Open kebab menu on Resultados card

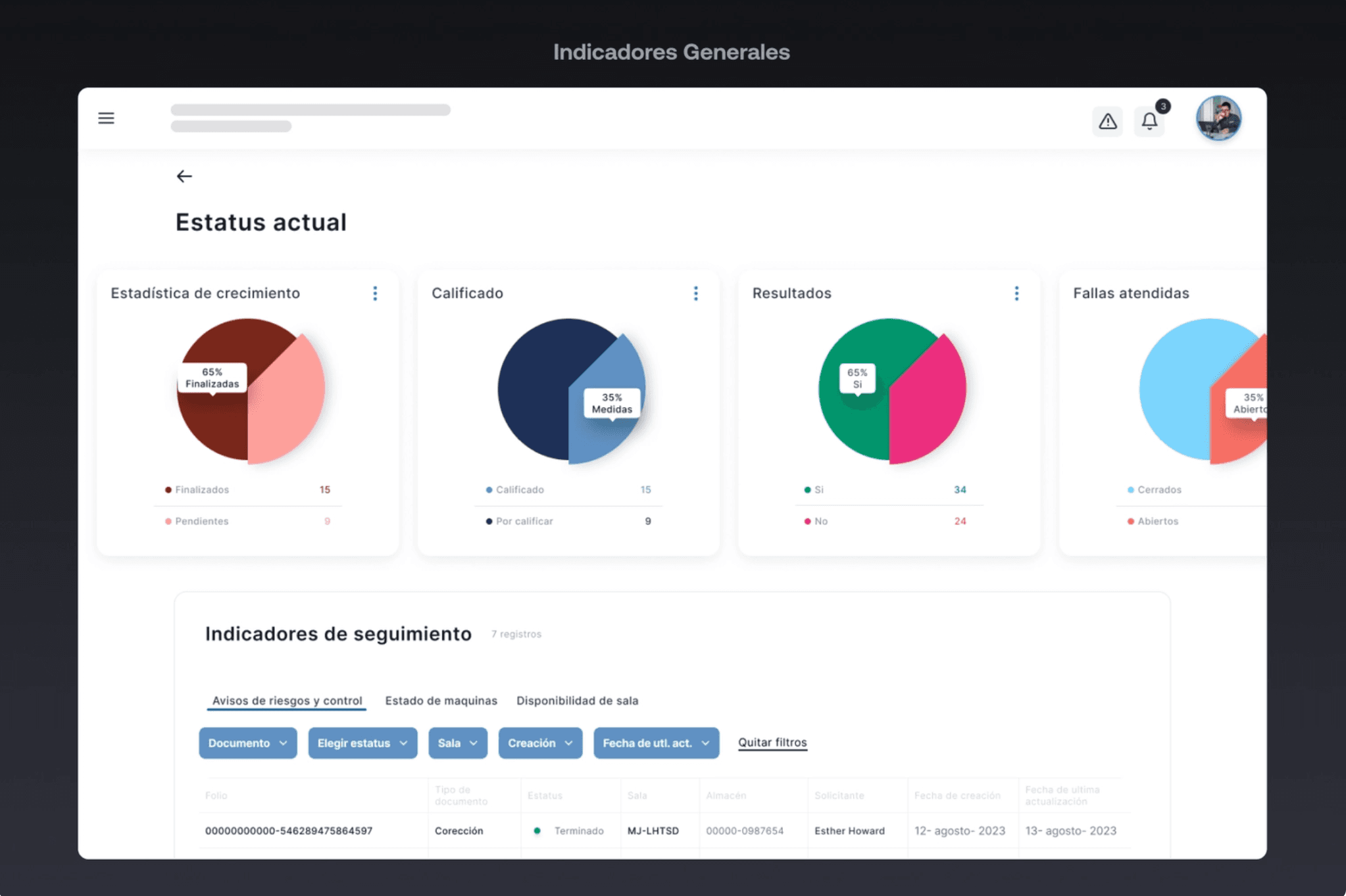click(x=1016, y=293)
